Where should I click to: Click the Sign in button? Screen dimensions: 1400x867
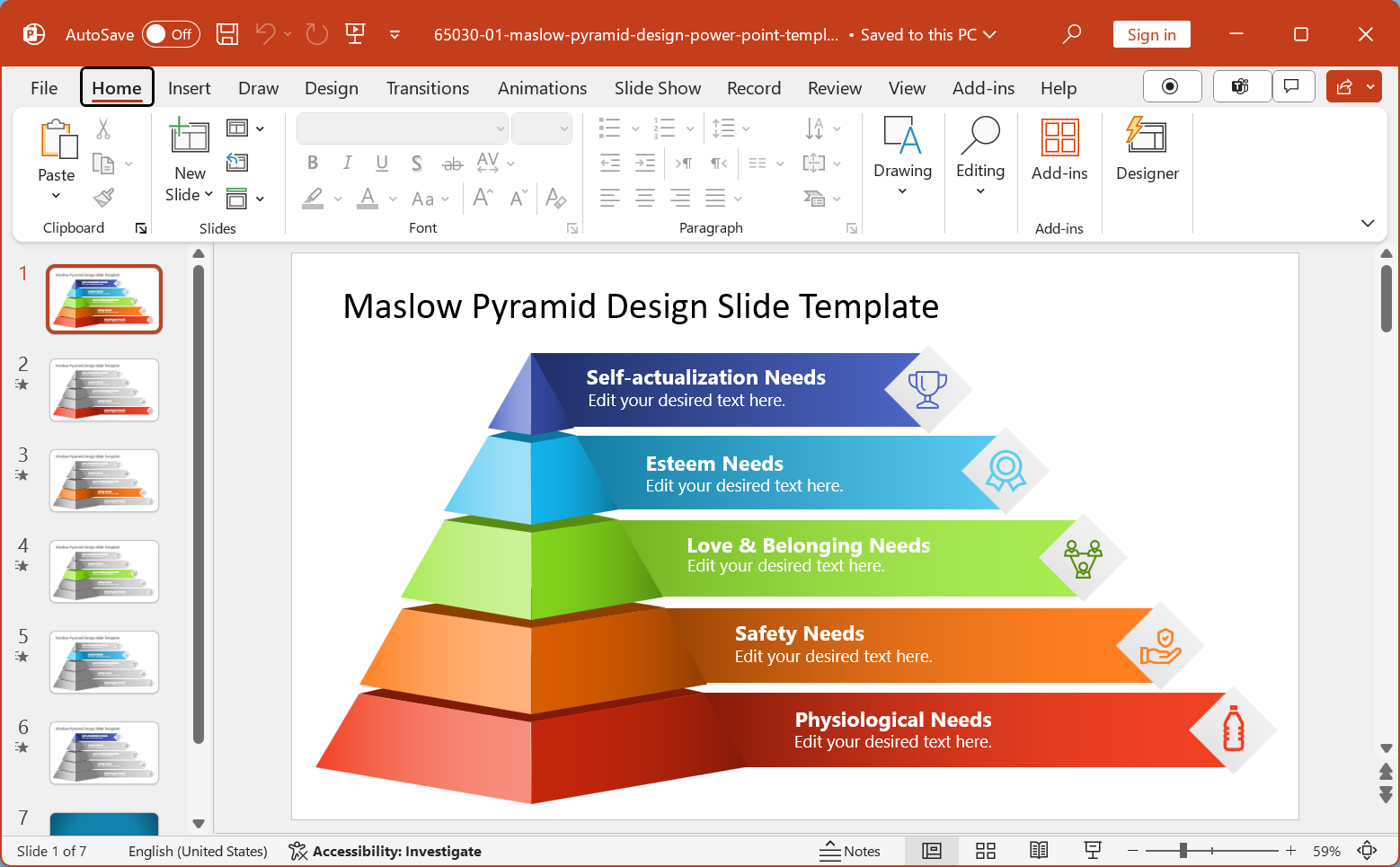coord(1151,34)
